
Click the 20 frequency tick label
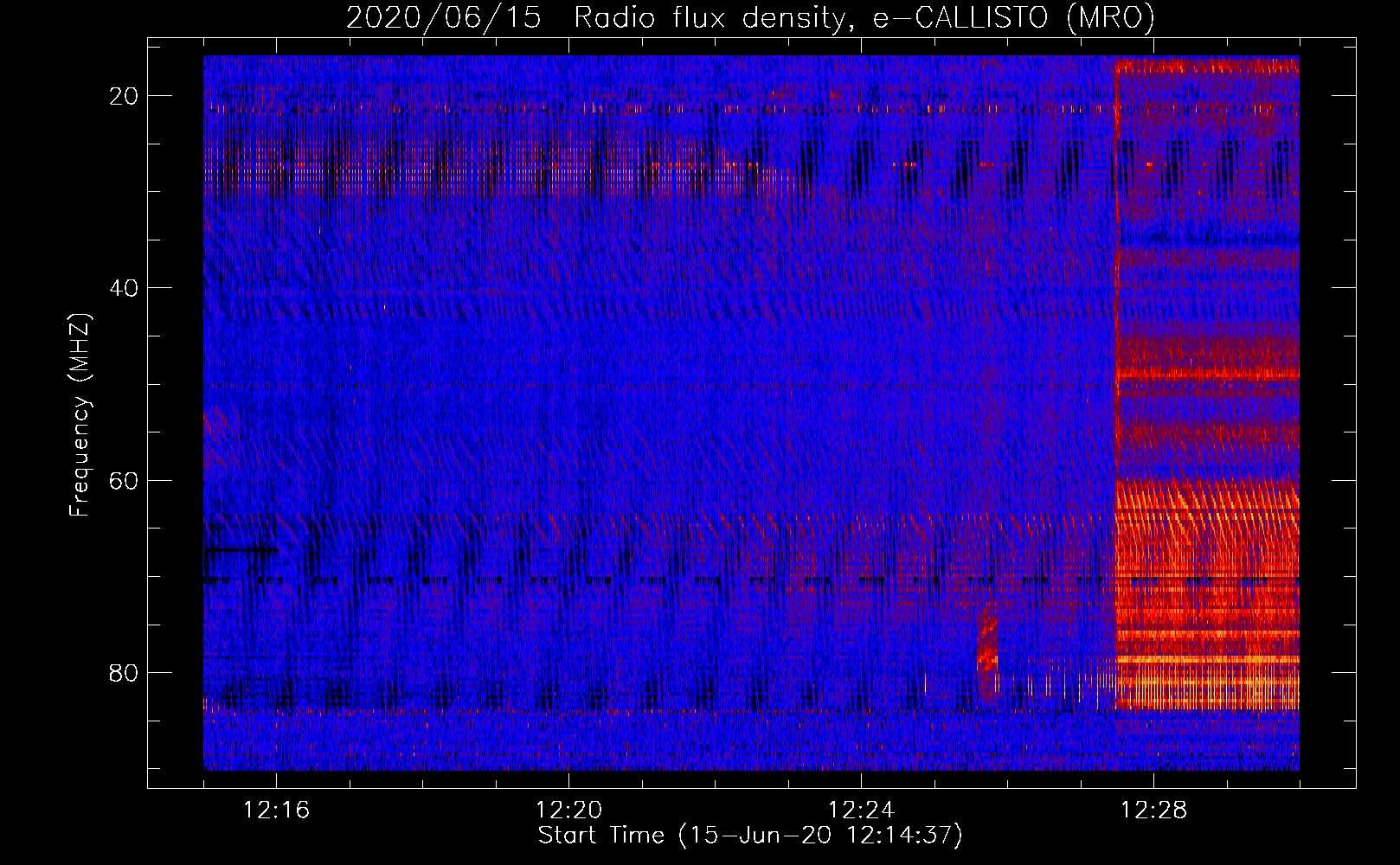124,96
